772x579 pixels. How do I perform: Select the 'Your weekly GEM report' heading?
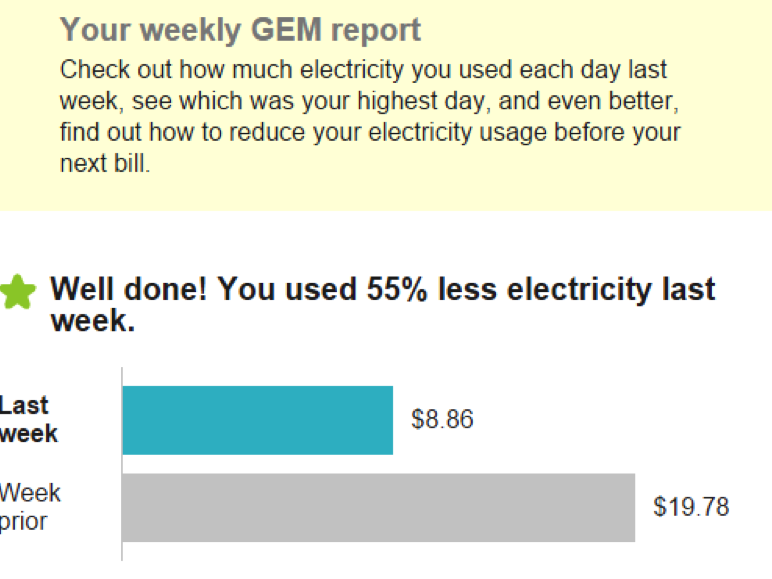pos(240,30)
